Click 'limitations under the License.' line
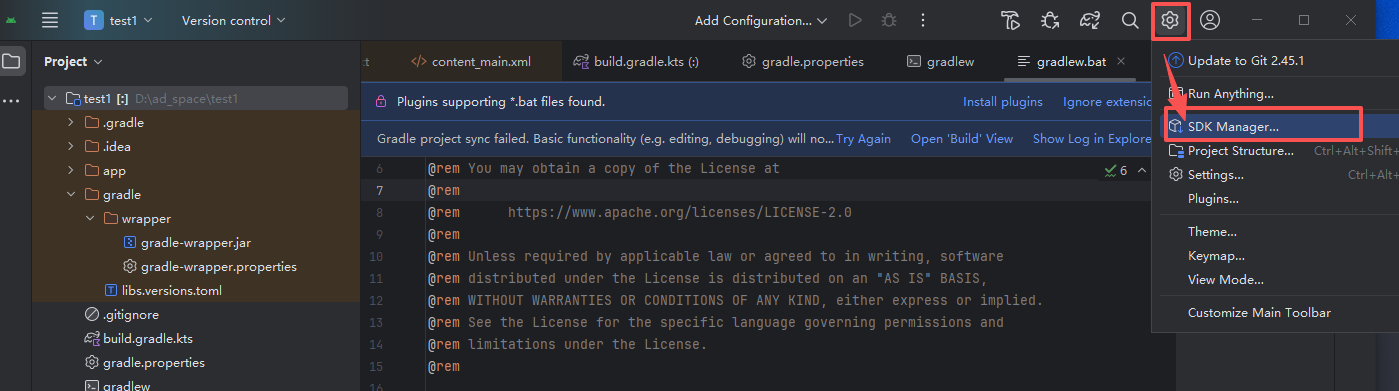The height and width of the screenshot is (391, 1399). [x=587, y=344]
